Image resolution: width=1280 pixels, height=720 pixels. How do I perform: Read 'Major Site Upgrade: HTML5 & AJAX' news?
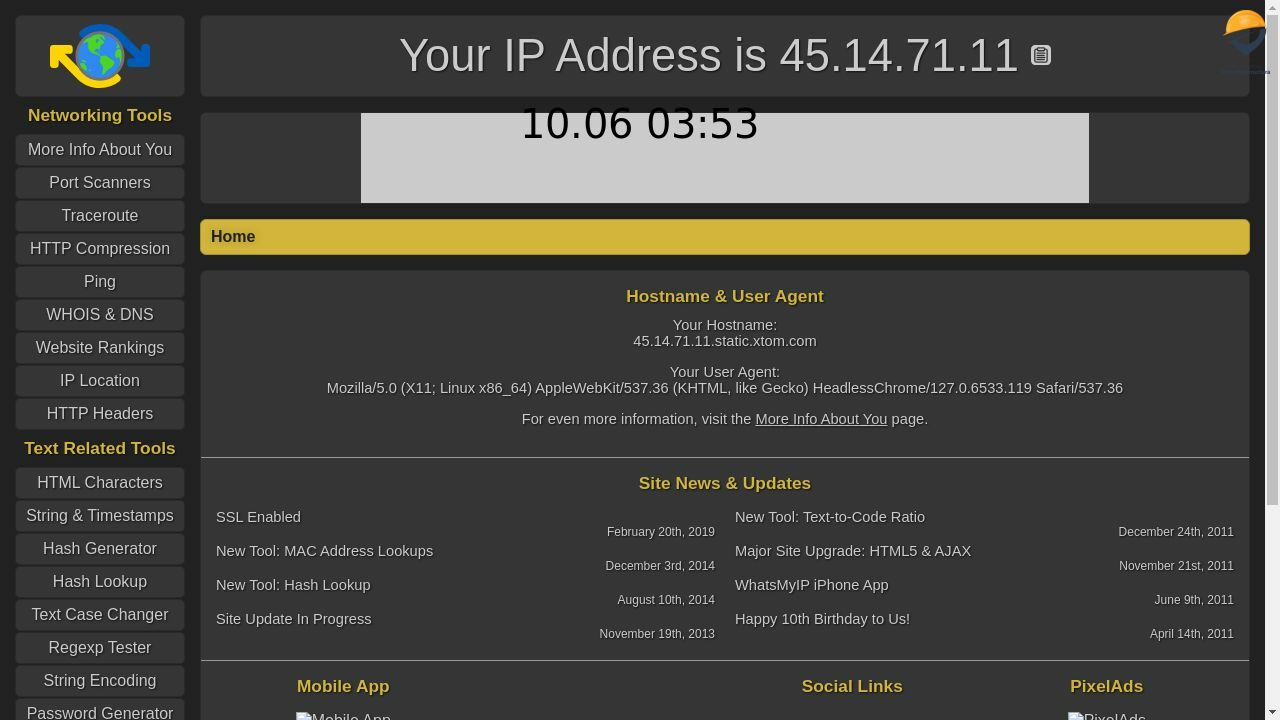pos(852,551)
